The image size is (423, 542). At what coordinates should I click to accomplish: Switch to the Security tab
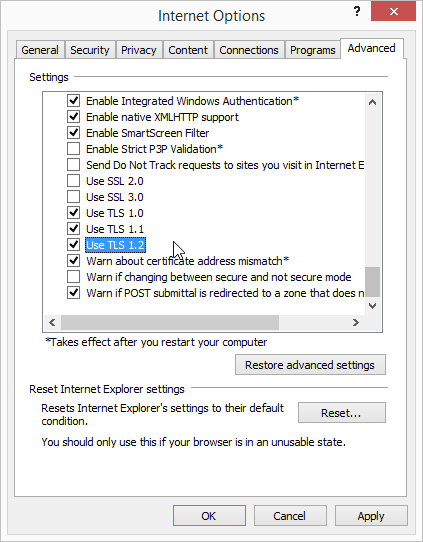click(90, 50)
